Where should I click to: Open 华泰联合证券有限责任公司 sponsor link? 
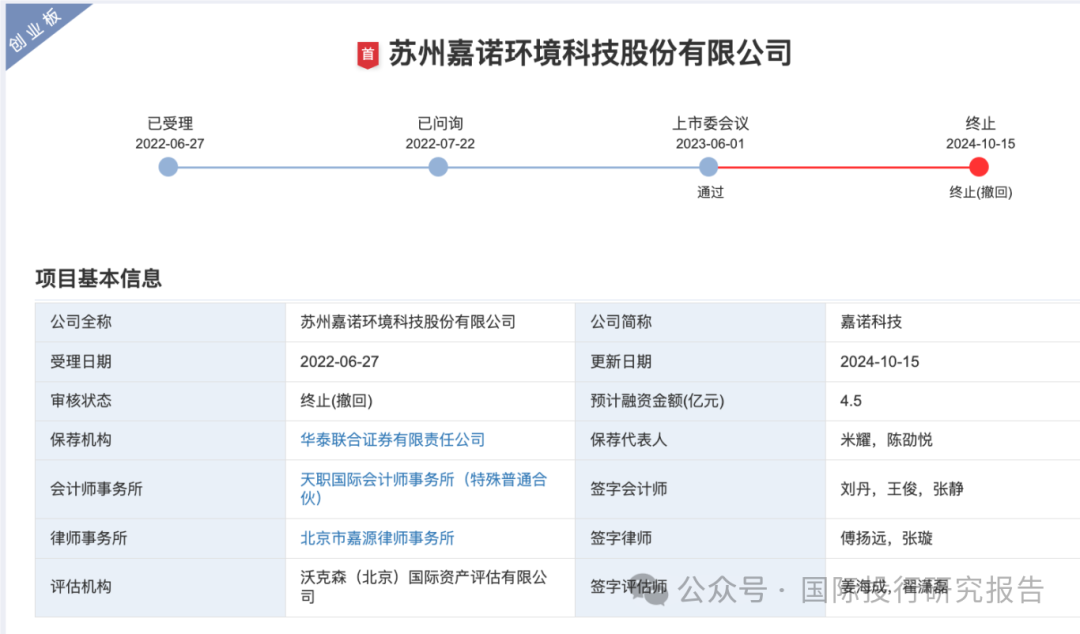[393, 440]
